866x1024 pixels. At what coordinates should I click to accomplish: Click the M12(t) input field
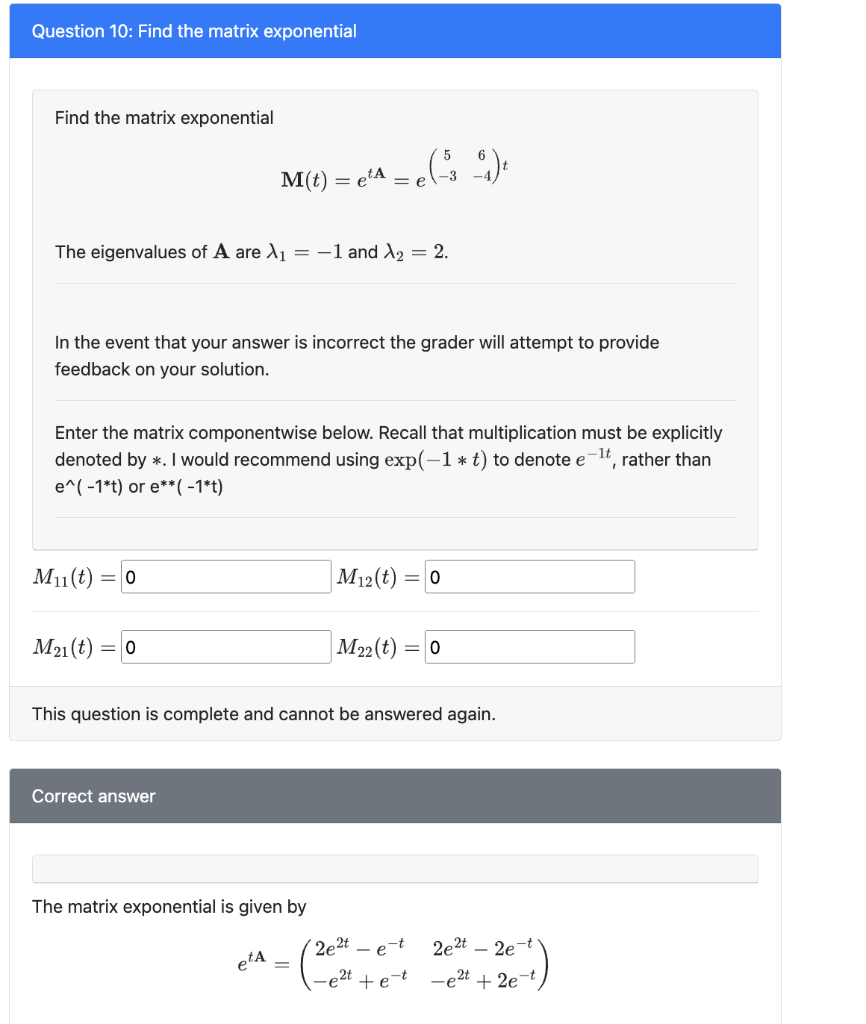[x=529, y=576]
